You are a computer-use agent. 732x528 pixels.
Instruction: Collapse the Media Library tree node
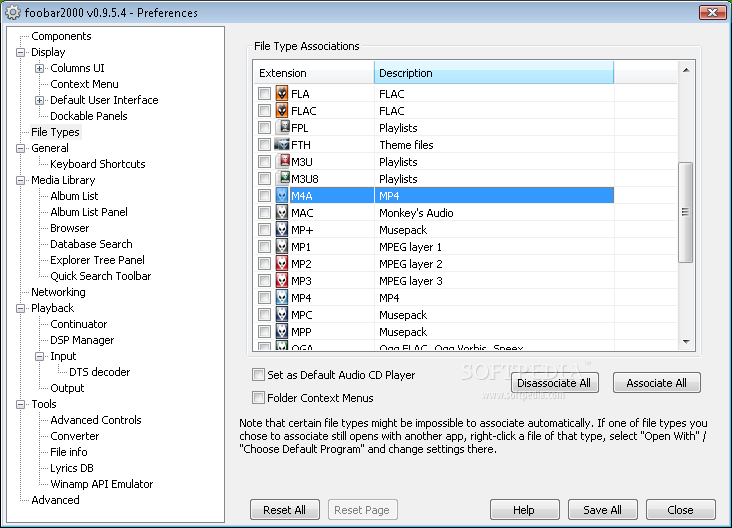(x=21, y=180)
